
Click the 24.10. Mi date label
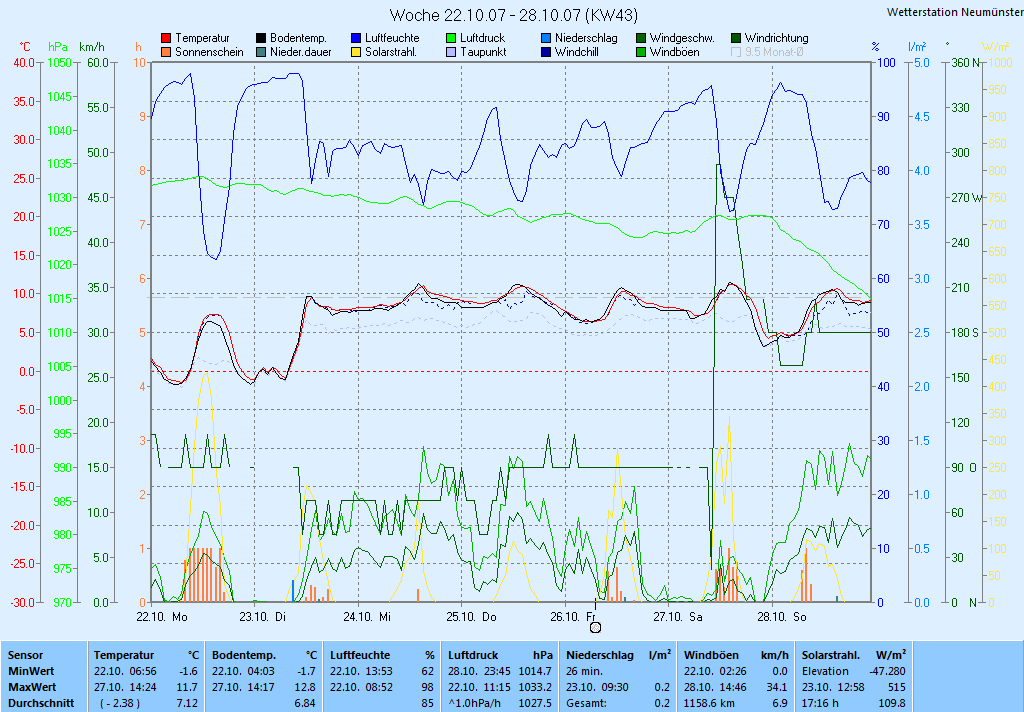pos(367,616)
